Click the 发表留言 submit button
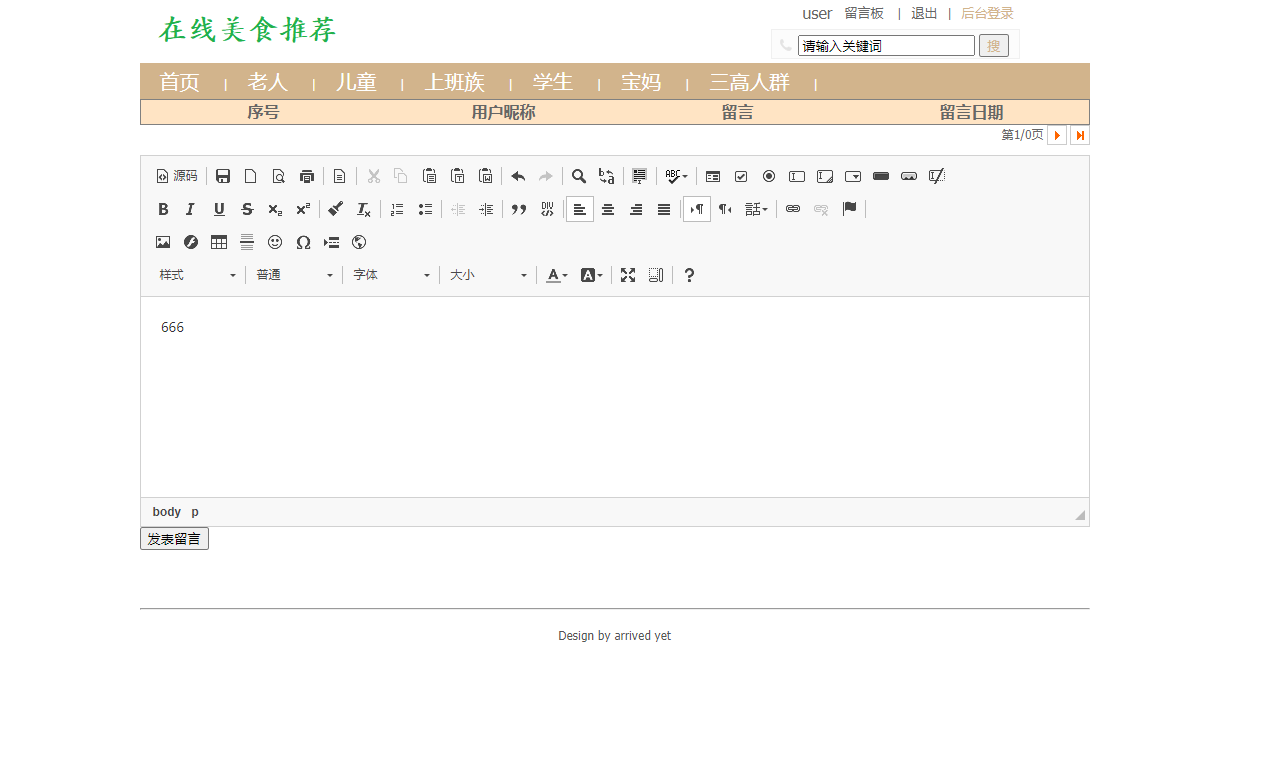Viewport: 1263px width, 772px height. (173, 538)
